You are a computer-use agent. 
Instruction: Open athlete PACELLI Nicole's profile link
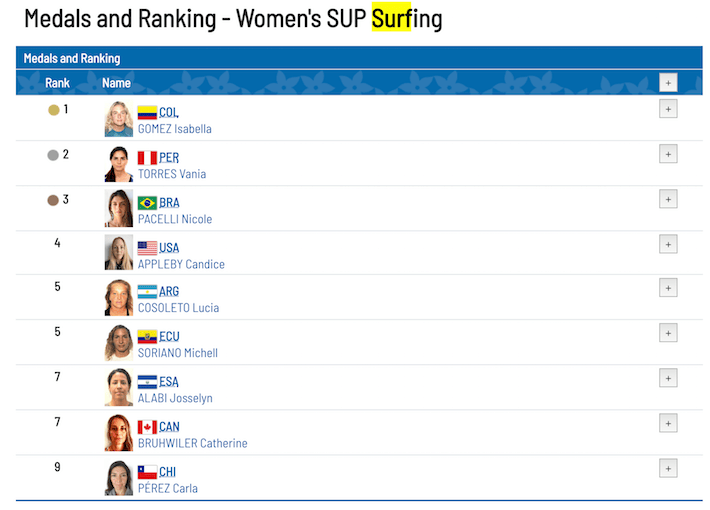pyautogui.click(x=174, y=219)
